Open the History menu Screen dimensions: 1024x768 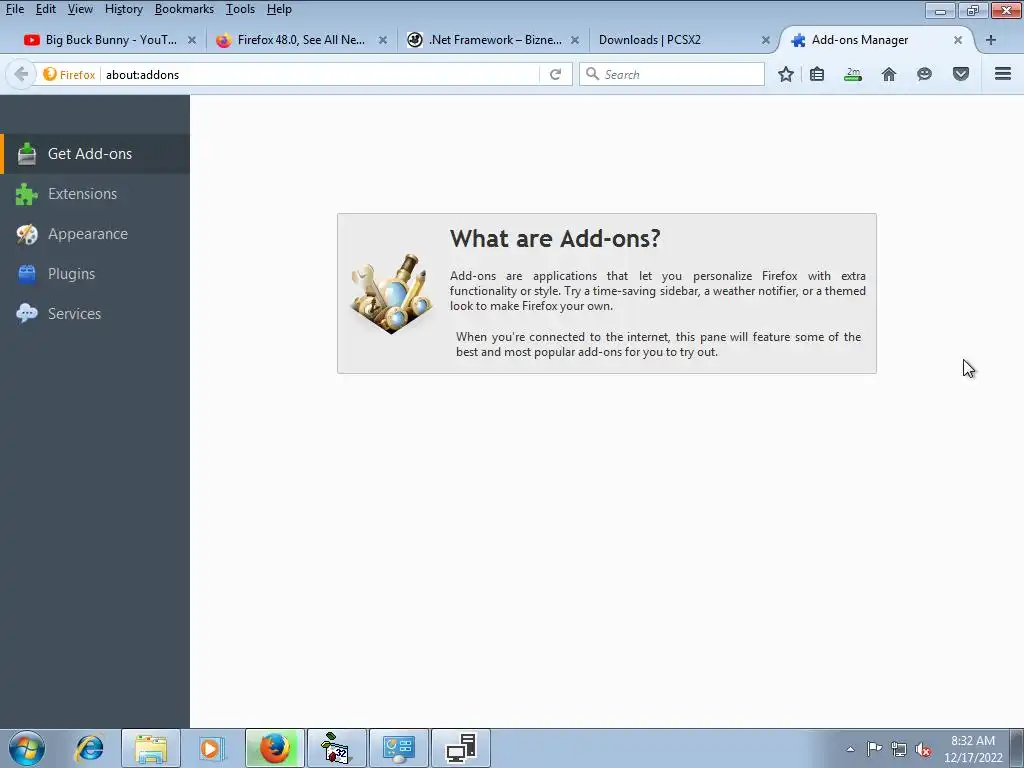tap(123, 9)
